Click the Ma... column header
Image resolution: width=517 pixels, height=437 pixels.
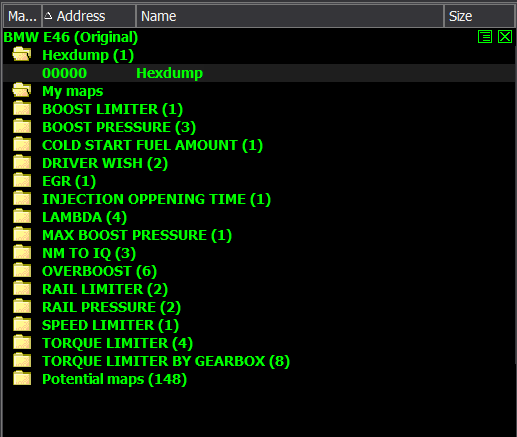[x=22, y=16]
